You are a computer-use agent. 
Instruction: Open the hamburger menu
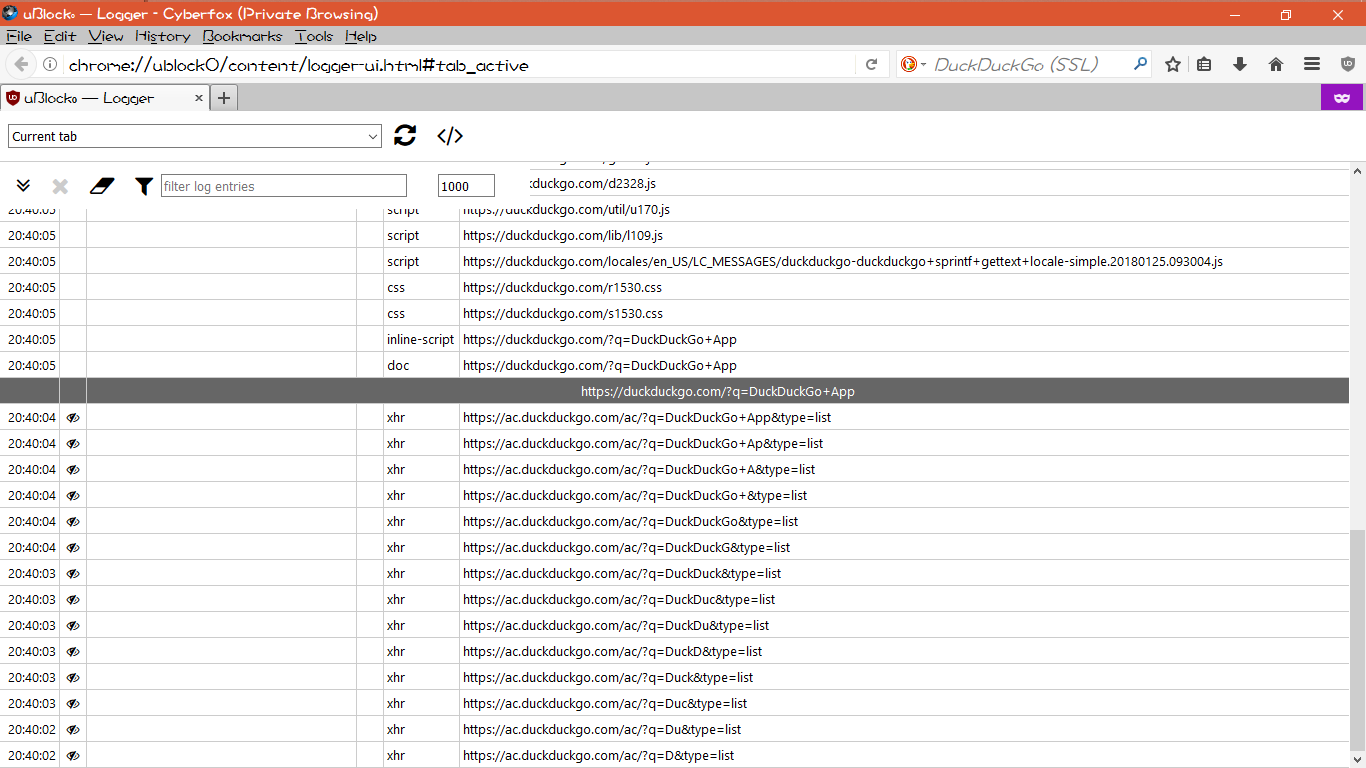pyautogui.click(x=1311, y=63)
